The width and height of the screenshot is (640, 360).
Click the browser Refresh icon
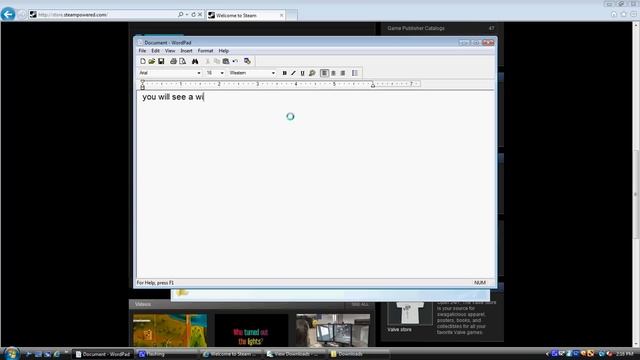(193, 15)
